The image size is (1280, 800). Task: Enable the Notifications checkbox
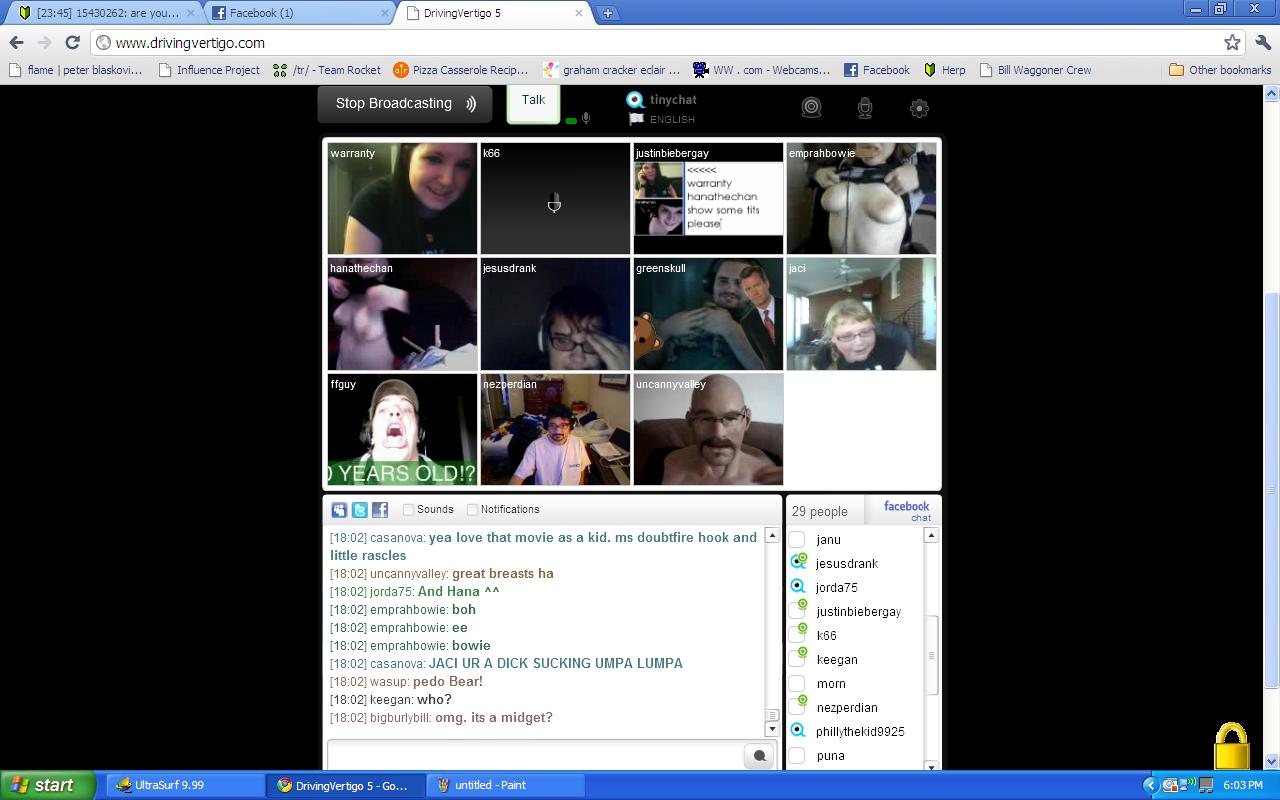tap(473, 510)
